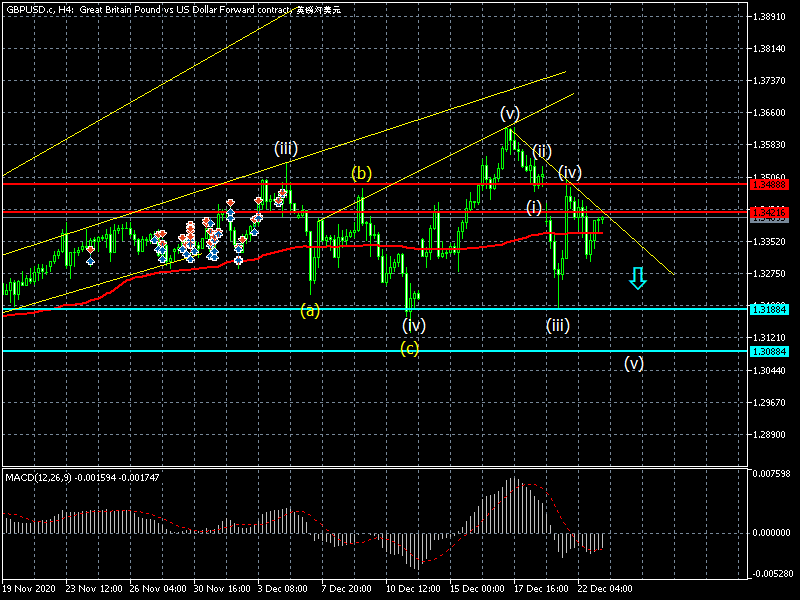Viewport: 800px width, 600px height.
Task: Click the cyan 1.30884 price tag
Action: (x=771, y=351)
